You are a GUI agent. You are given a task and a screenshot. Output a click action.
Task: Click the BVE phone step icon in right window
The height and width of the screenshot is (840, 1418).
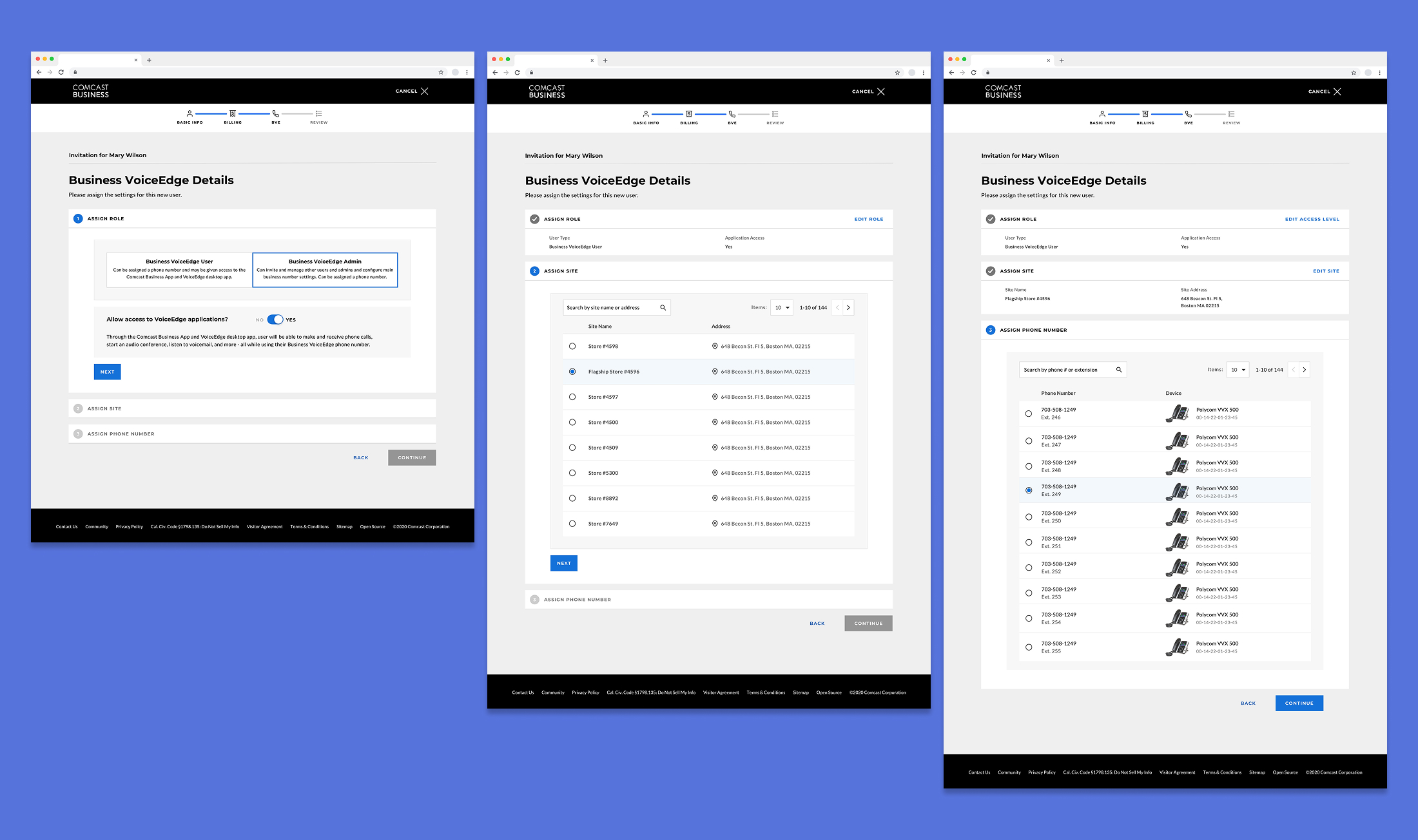pos(1189,114)
